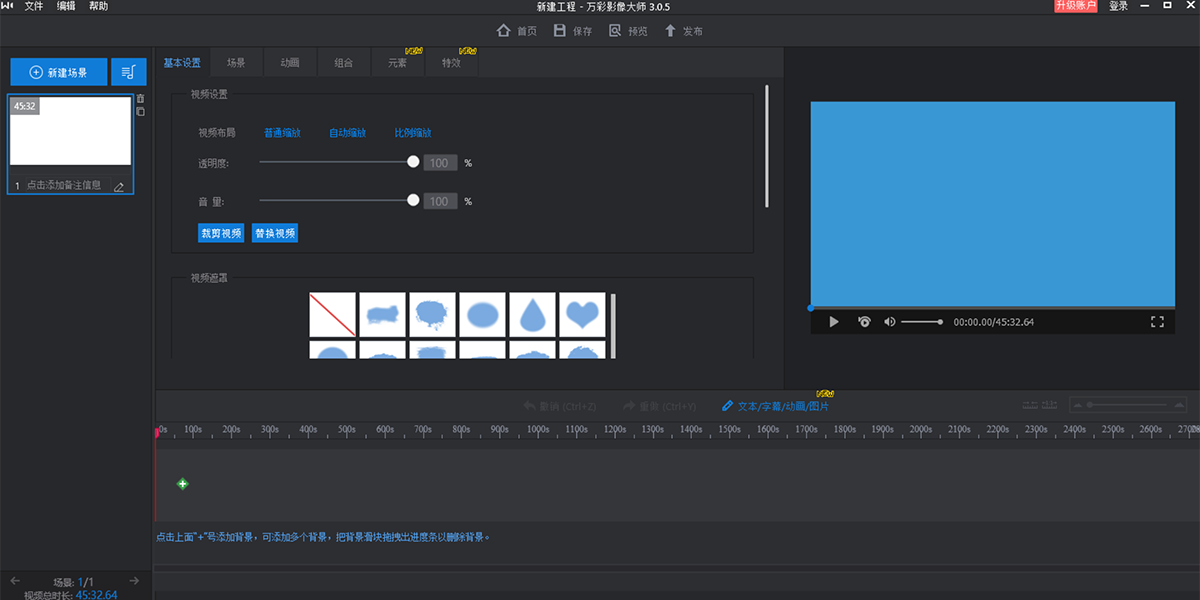Open the 特效 tab
This screenshot has height=600, width=1200.
(x=452, y=63)
